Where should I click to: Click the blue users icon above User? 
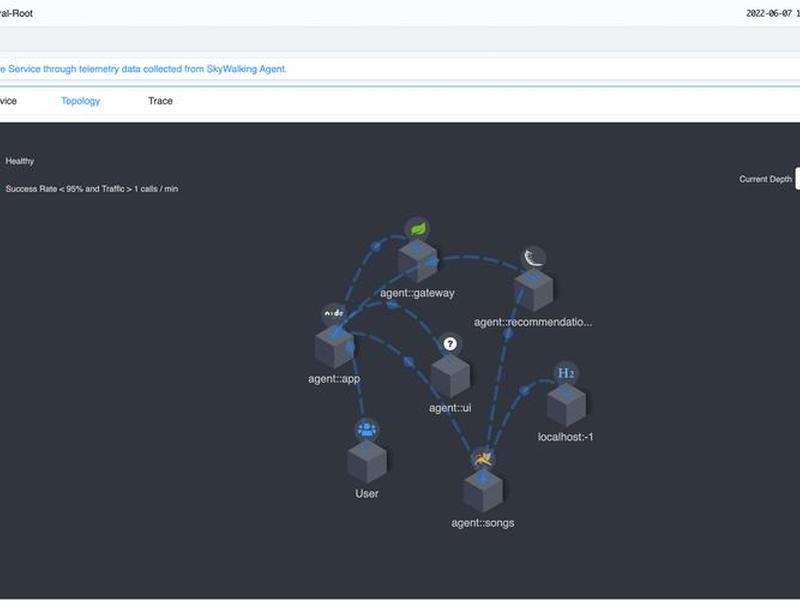pos(367,429)
